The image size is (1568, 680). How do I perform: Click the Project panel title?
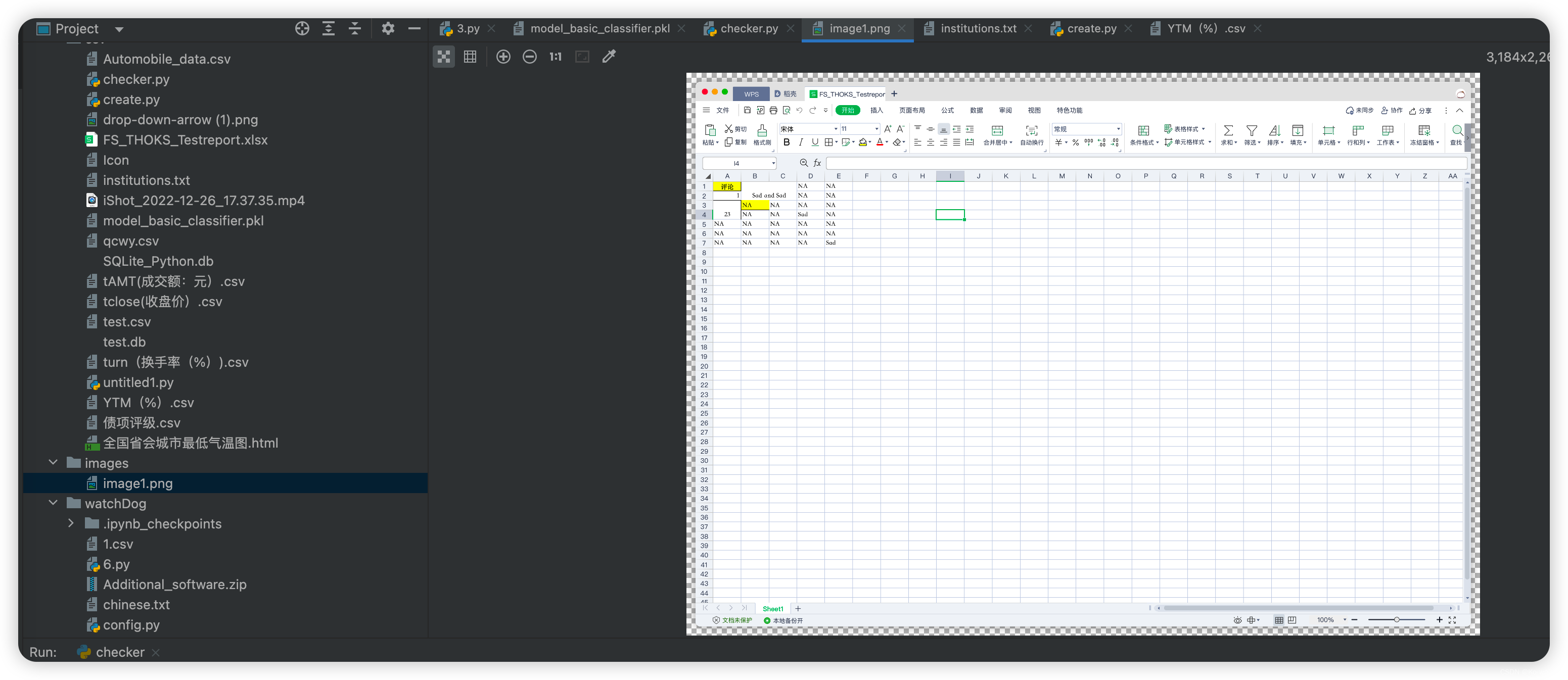(x=77, y=29)
